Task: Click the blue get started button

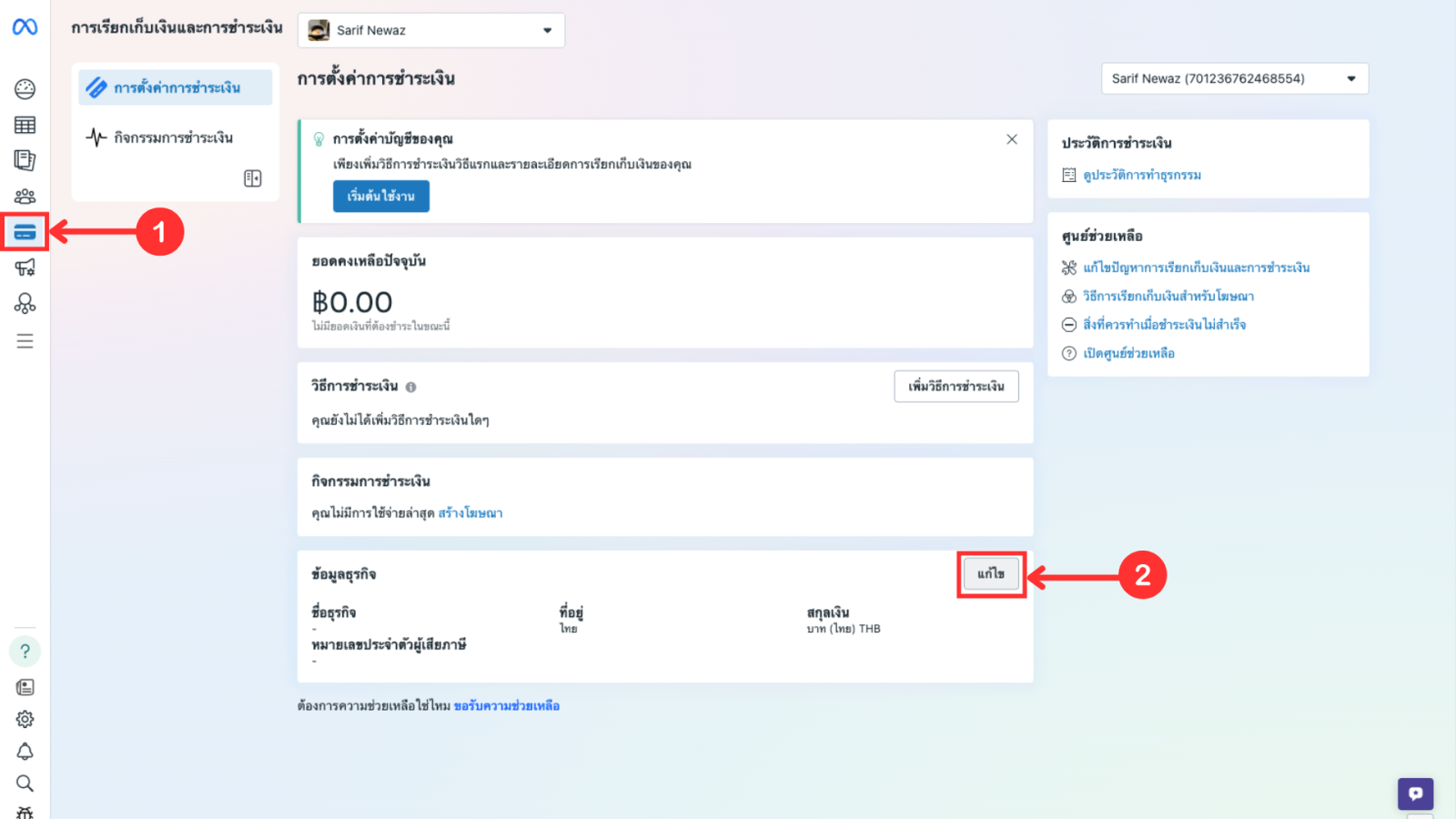Action: (x=380, y=196)
